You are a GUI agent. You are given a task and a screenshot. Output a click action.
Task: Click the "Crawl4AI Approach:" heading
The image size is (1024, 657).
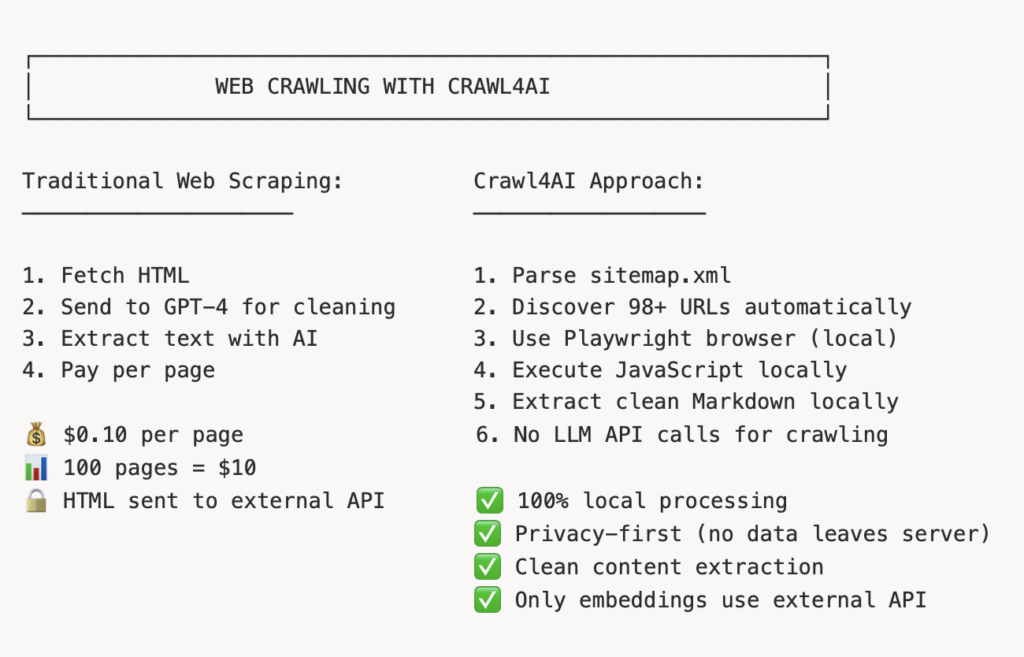click(x=589, y=181)
